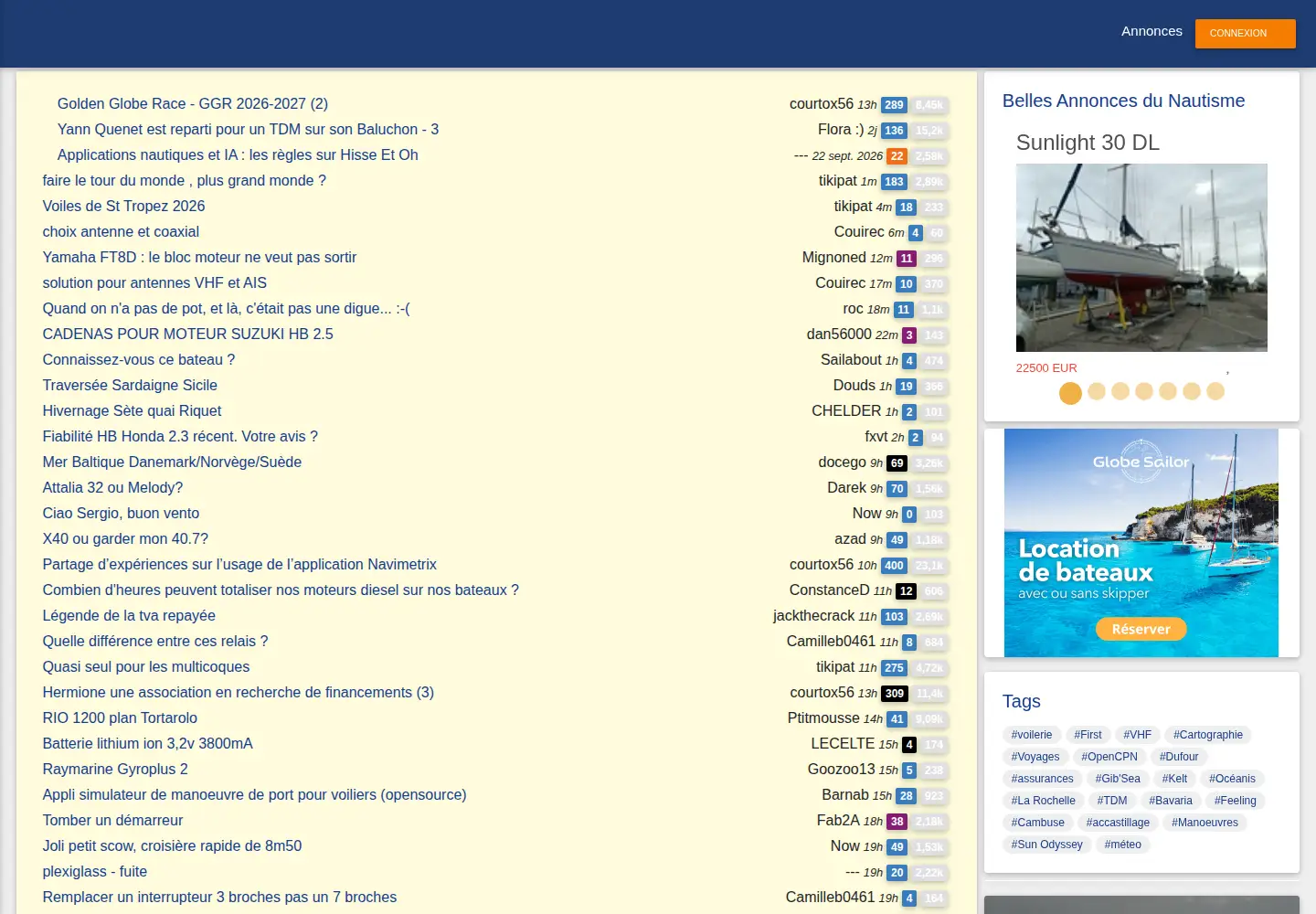Open Traversée Sardaigne Sicile thread
Viewport: 1316px width, 914px height.
[x=130, y=386]
